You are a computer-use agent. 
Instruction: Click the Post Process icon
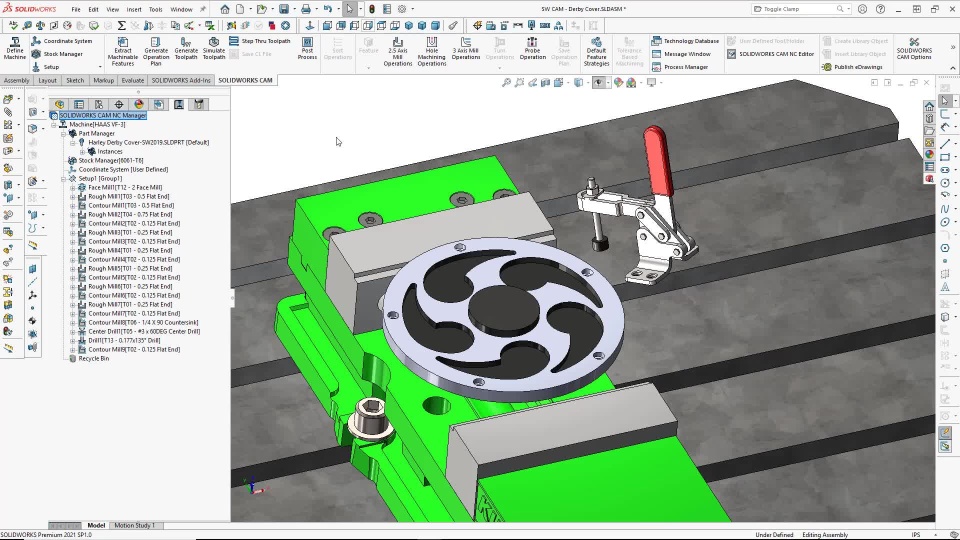pyautogui.click(x=307, y=48)
